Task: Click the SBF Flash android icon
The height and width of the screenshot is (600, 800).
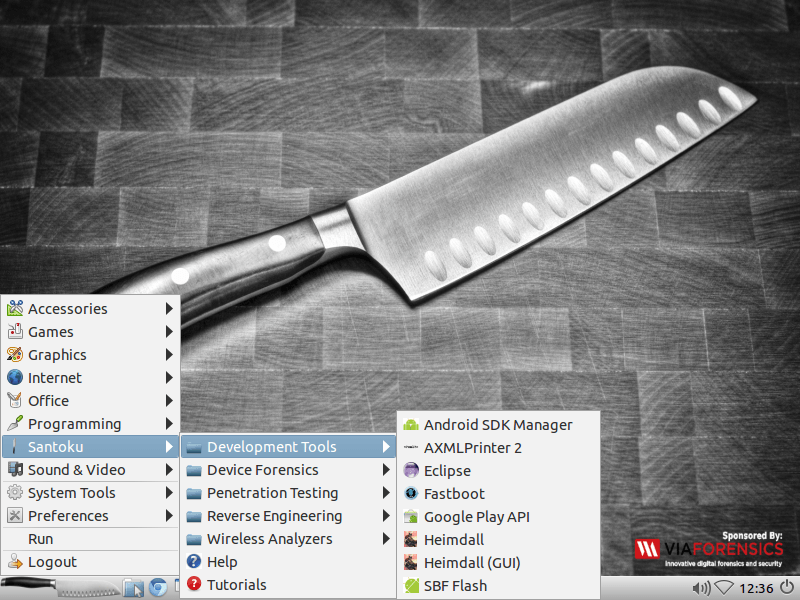Action: (411, 585)
